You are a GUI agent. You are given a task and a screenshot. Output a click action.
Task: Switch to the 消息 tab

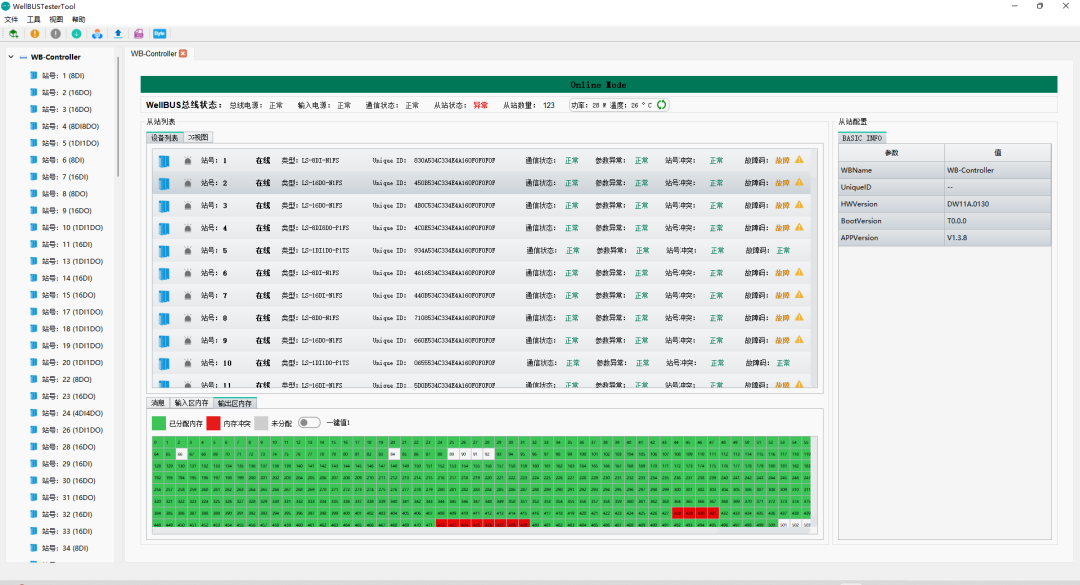click(158, 403)
